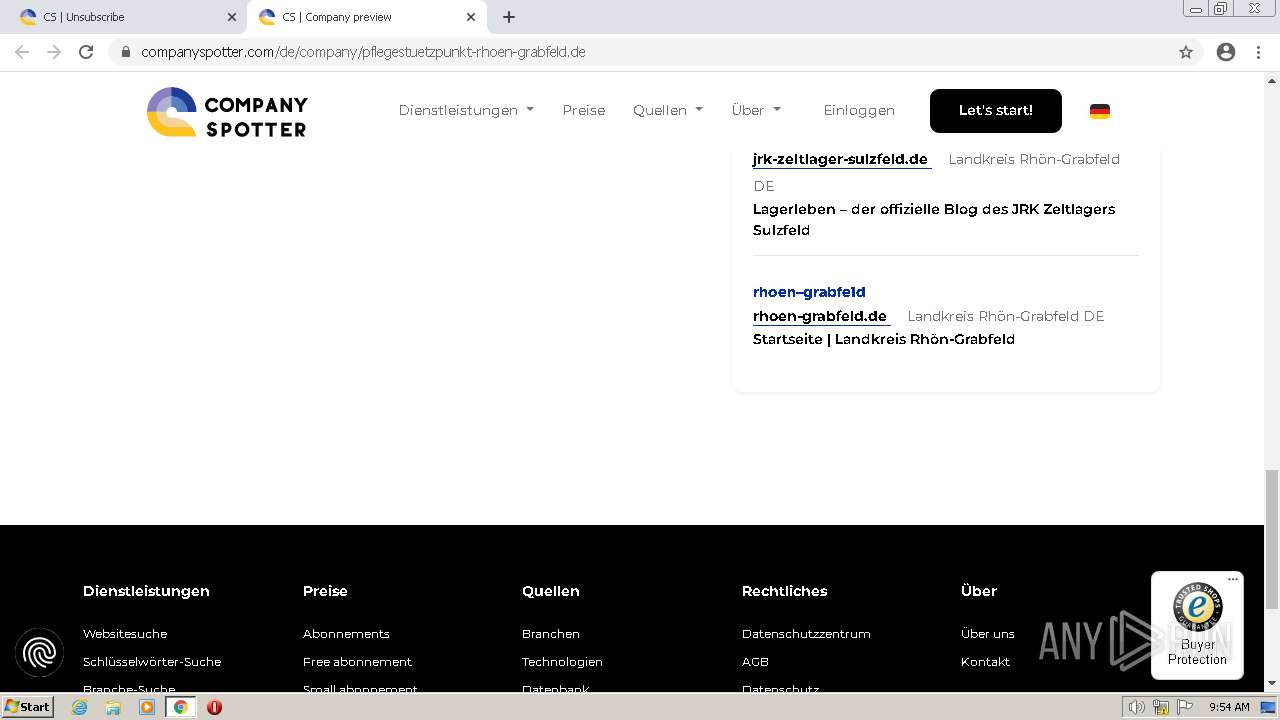Click the taskbar clock showing 9:54 AM
The height and width of the screenshot is (720, 1280).
tap(1229, 707)
